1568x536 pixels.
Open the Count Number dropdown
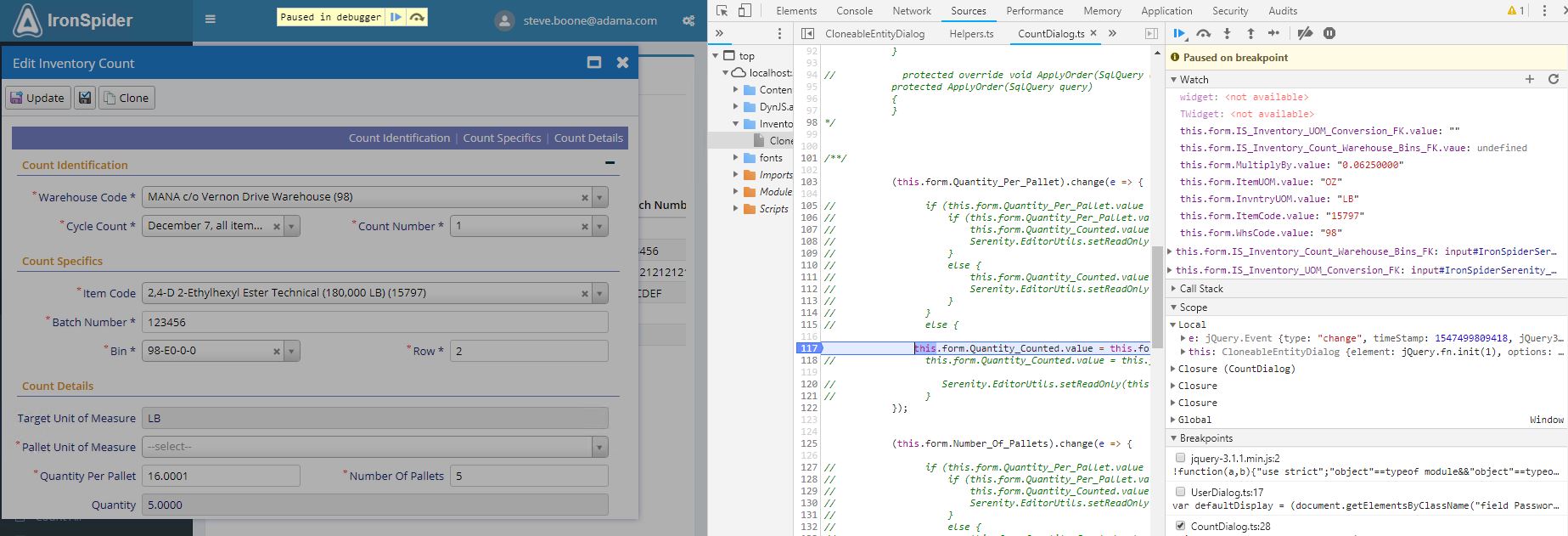pos(600,227)
